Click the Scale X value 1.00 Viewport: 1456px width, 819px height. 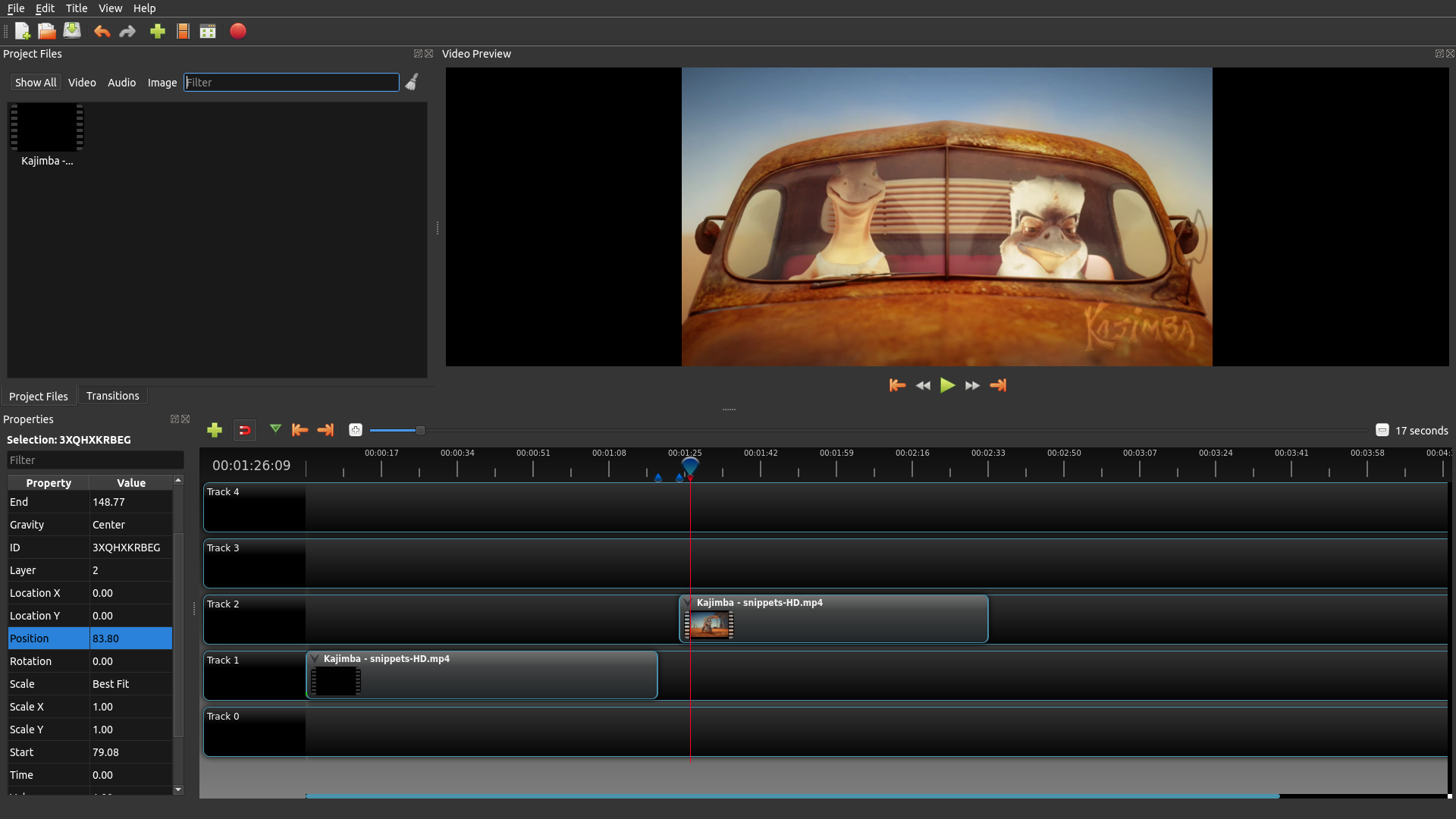pyautogui.click(x=130, y=707)
